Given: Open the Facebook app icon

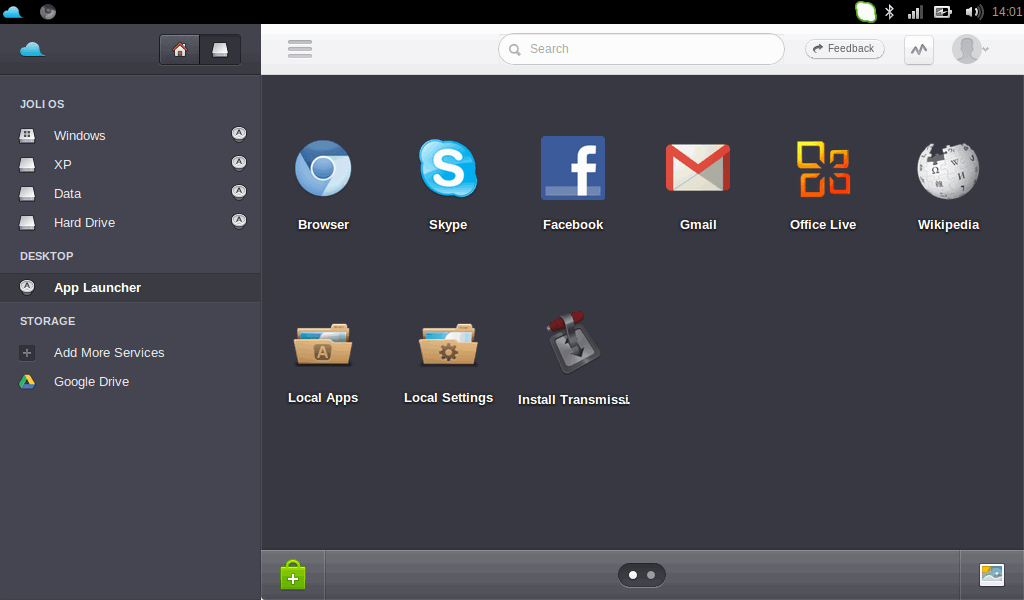Looking at the screenshot, I should (572, 168).
